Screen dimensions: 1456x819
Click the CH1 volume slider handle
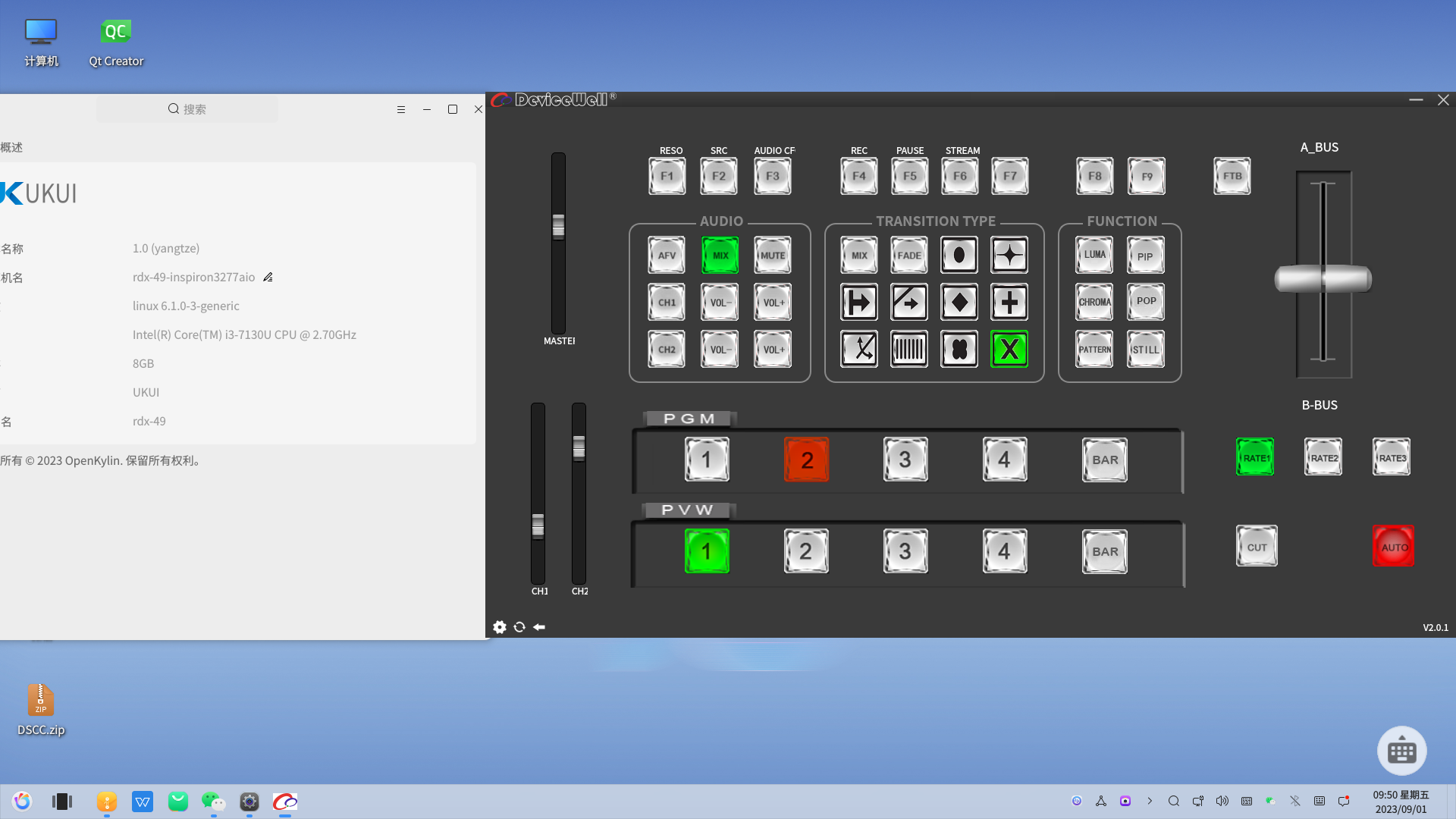click(538, 526)
